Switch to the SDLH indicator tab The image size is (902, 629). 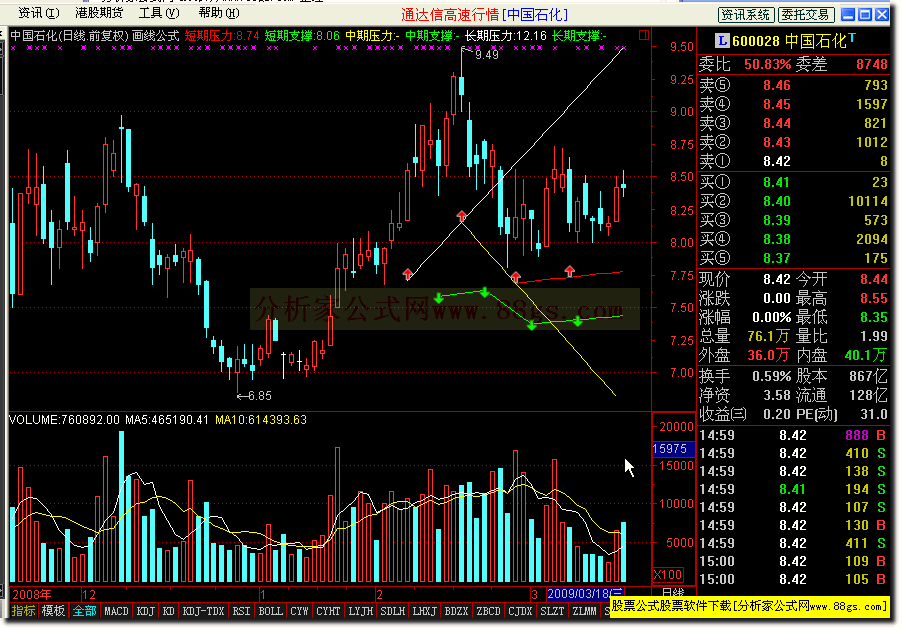393,611
